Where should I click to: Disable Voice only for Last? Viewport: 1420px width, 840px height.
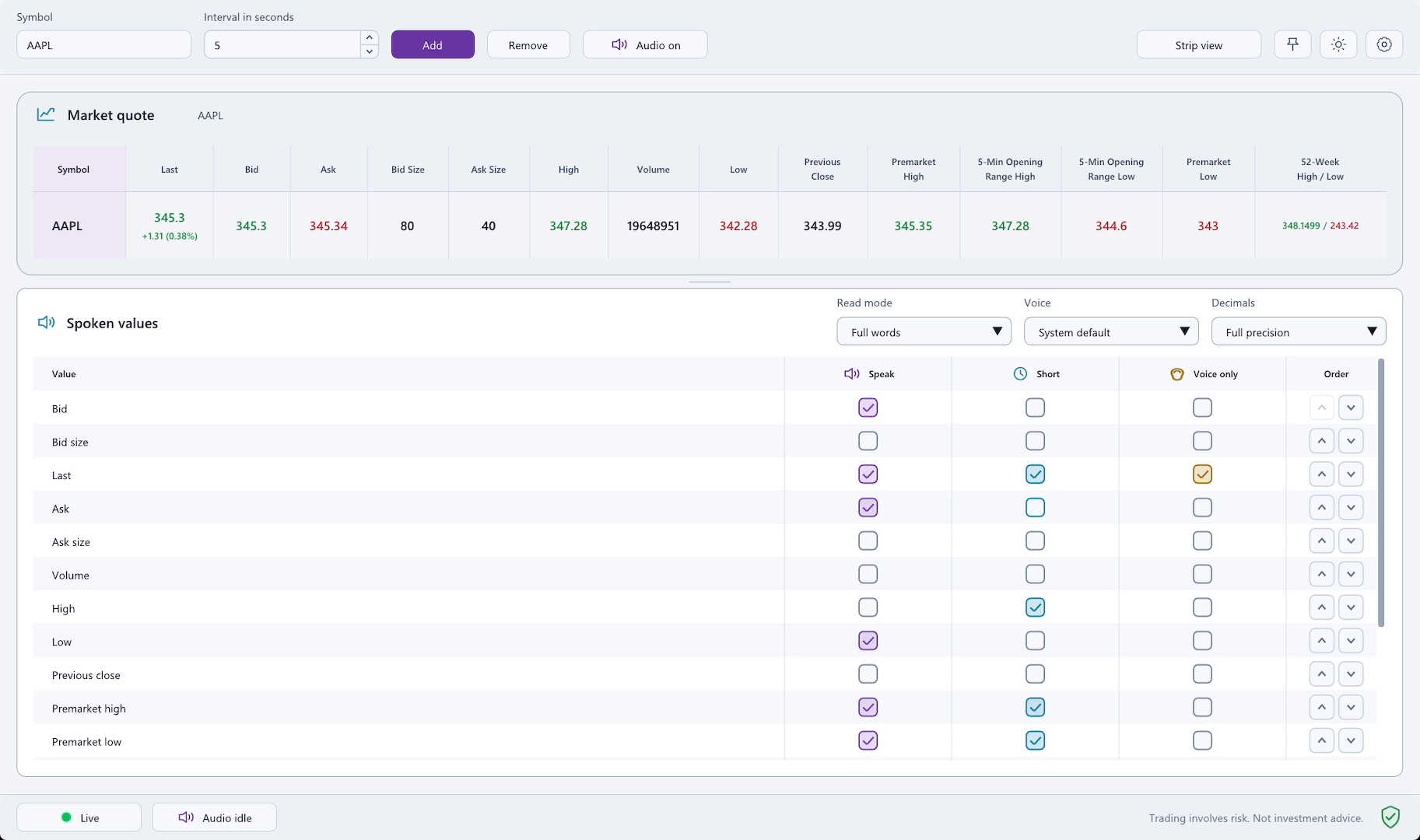click(1202, 474)
